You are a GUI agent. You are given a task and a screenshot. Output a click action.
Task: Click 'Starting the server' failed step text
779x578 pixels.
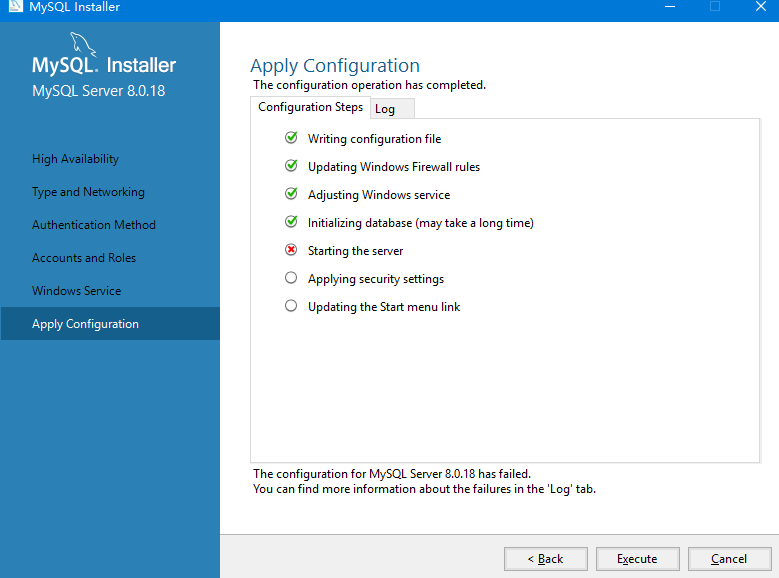[x=356, y=251]
